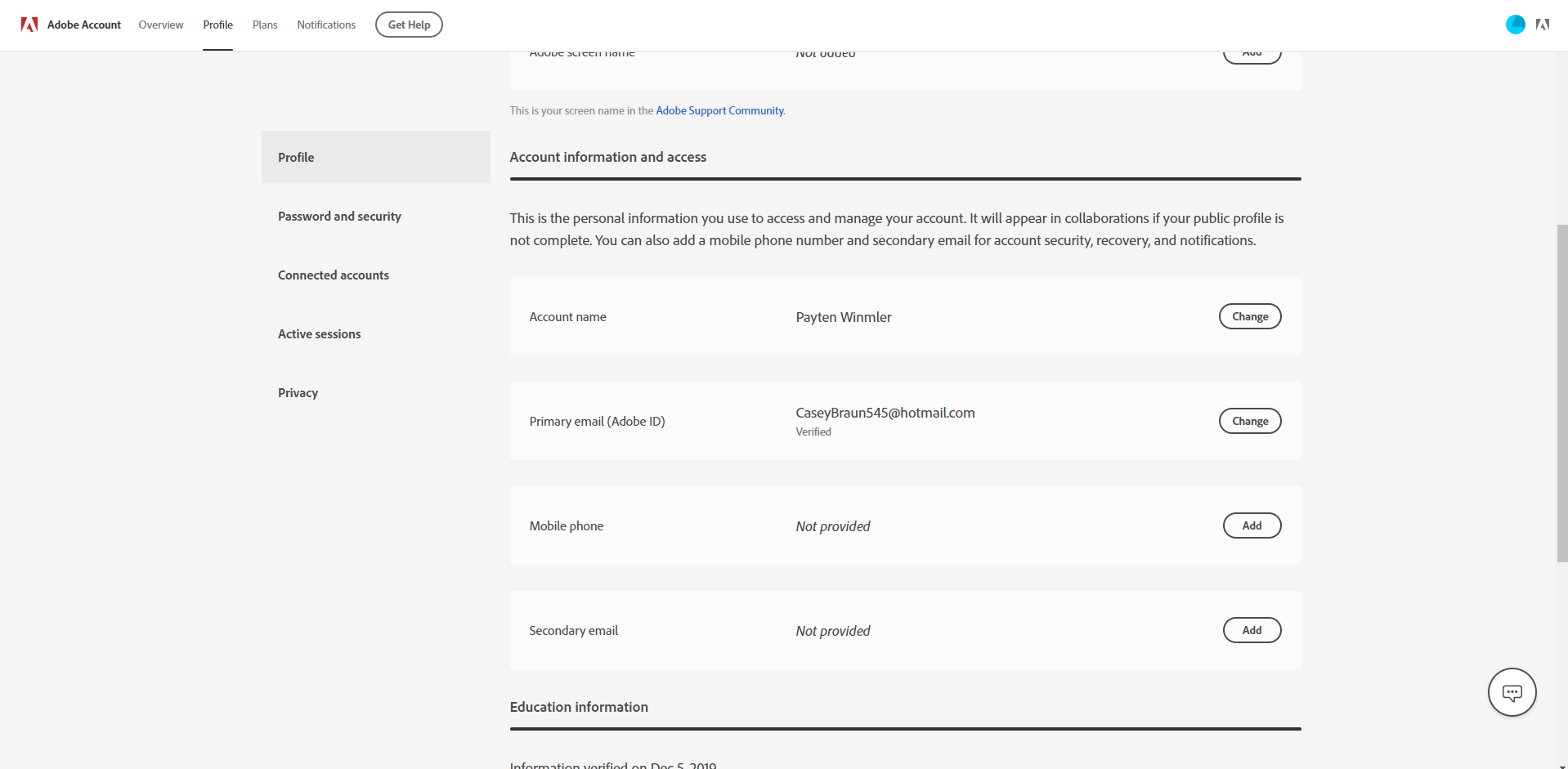Open the Privacy section
Image resolution: width=1568 pixels, height=769 pixels.
click(298, 392)
